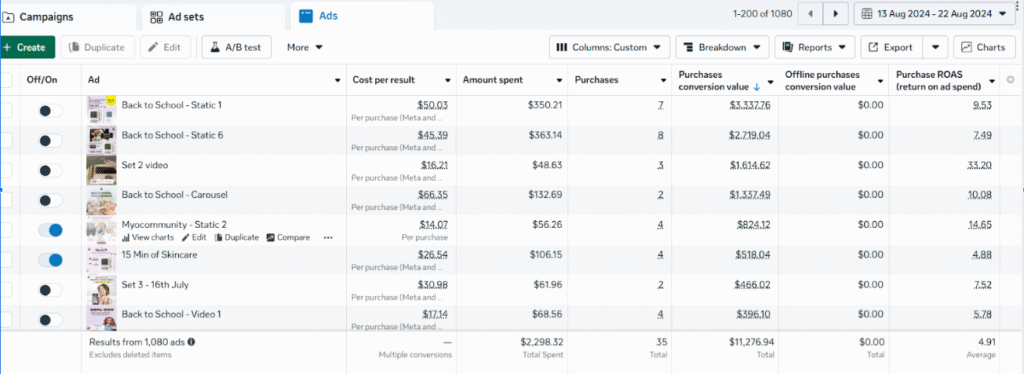
Task: Click the Ad sets grid icon
Action: pyautogui.click(x=156, y=17)
